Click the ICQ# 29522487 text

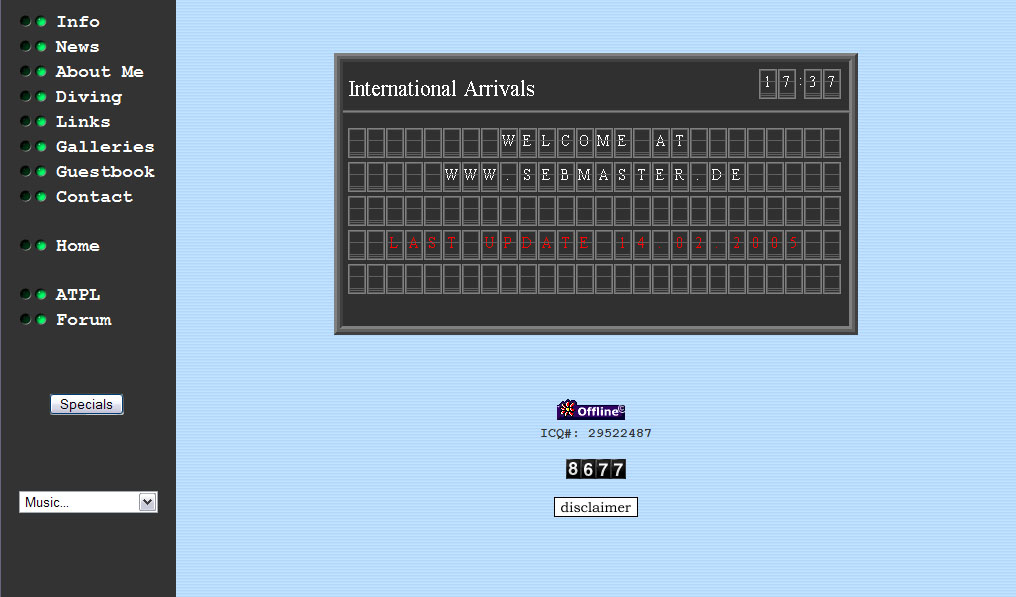pyautogui.click(x=596, y=433)
